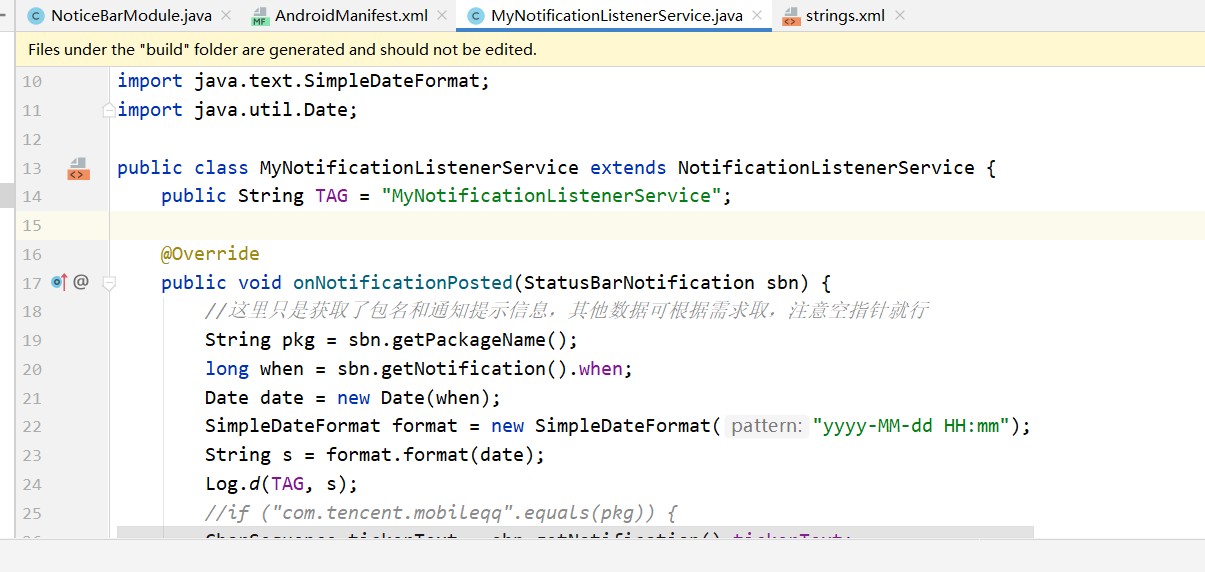
Task: Click the "pattern:" parameter hint
Action: click(x=765, y=427)
